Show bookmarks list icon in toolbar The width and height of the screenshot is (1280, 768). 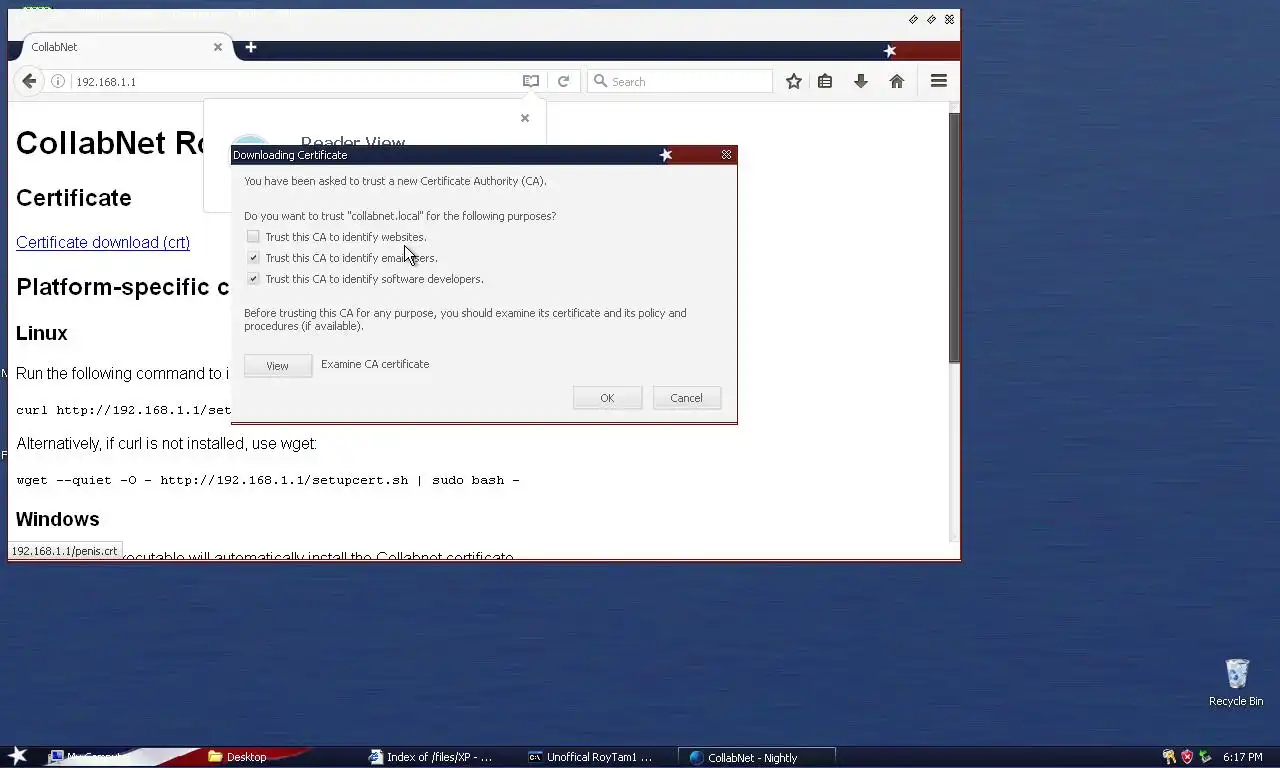coord(825,81)
